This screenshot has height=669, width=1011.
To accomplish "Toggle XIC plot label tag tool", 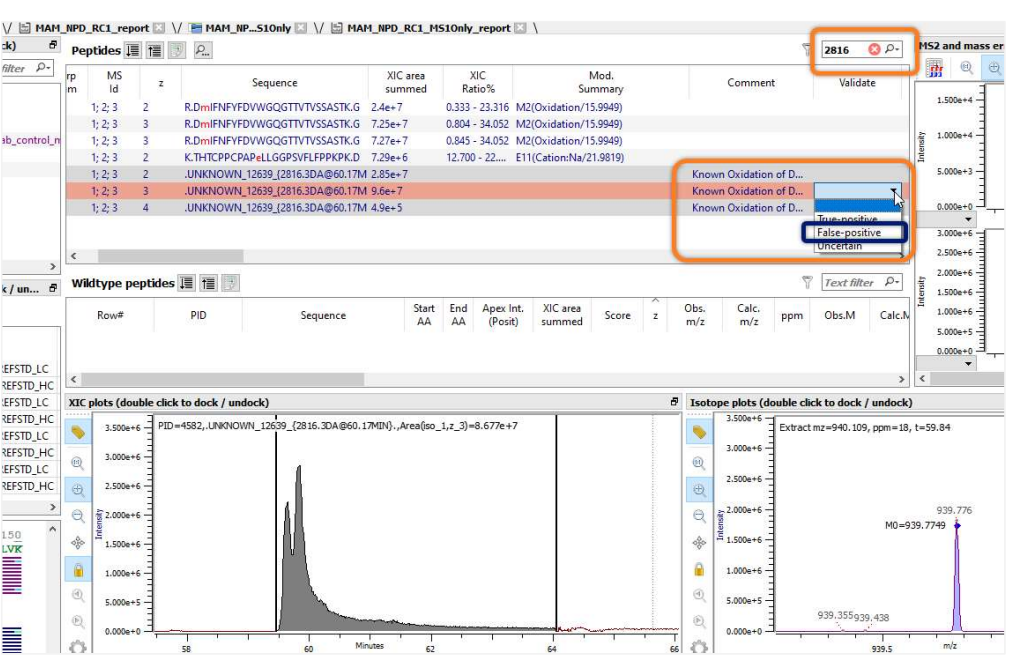I will [78, 432].
